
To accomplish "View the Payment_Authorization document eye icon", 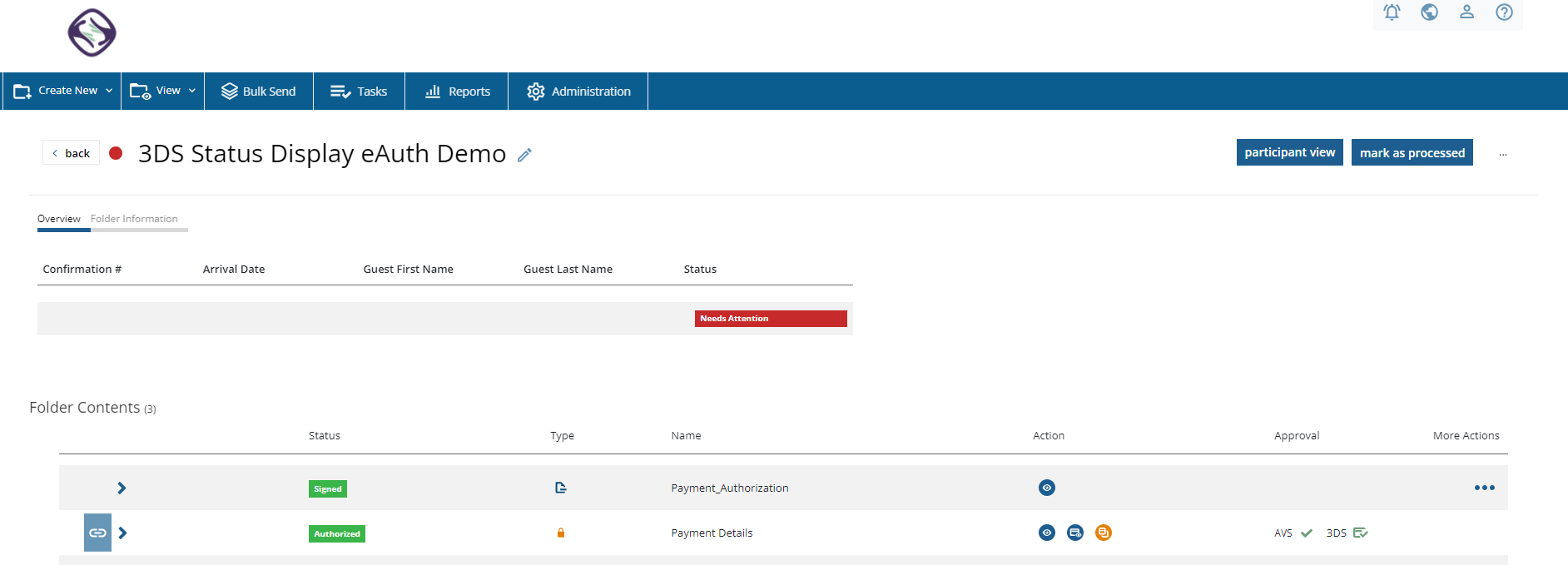I will [1047, 488].
